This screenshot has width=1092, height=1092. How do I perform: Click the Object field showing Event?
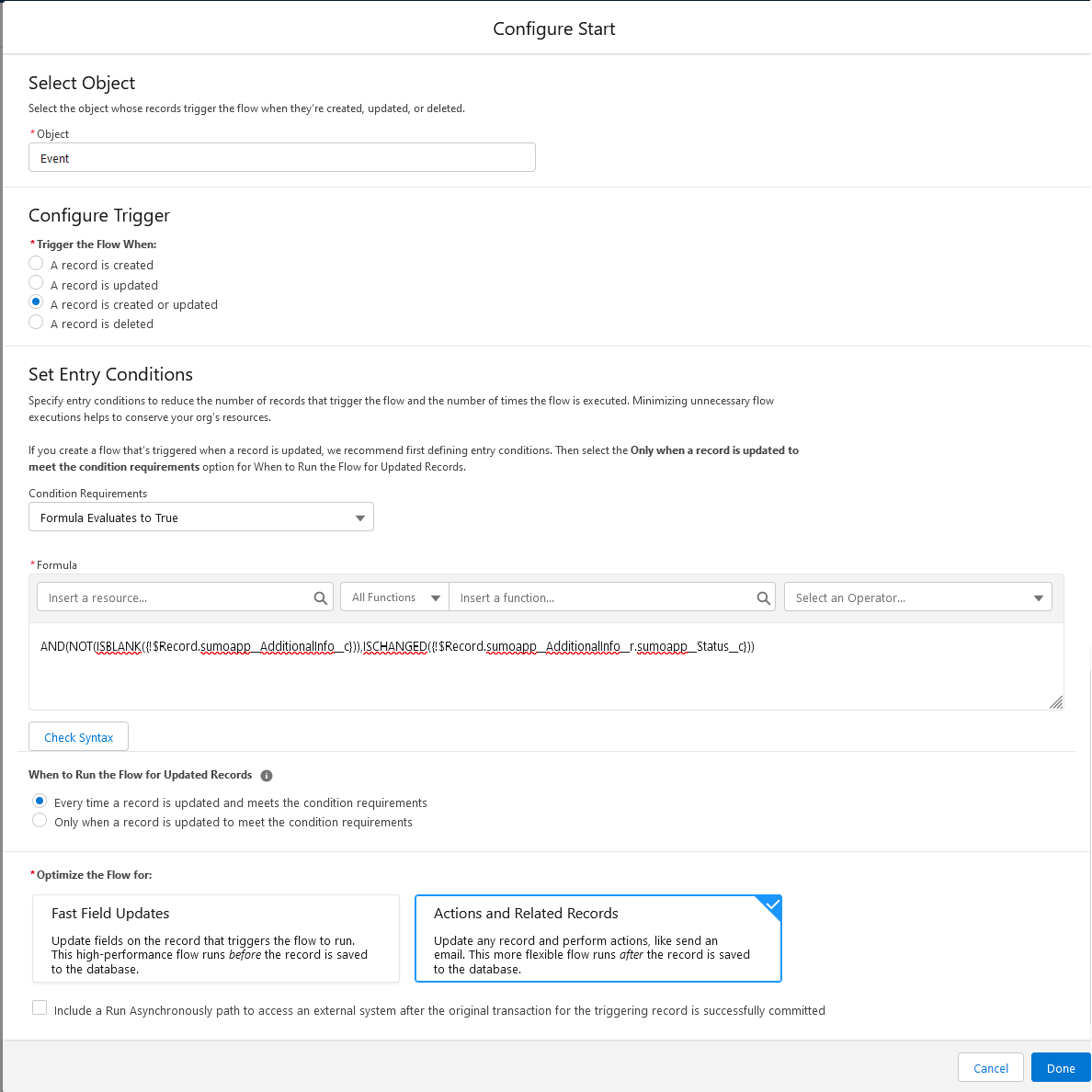(281, 158)
